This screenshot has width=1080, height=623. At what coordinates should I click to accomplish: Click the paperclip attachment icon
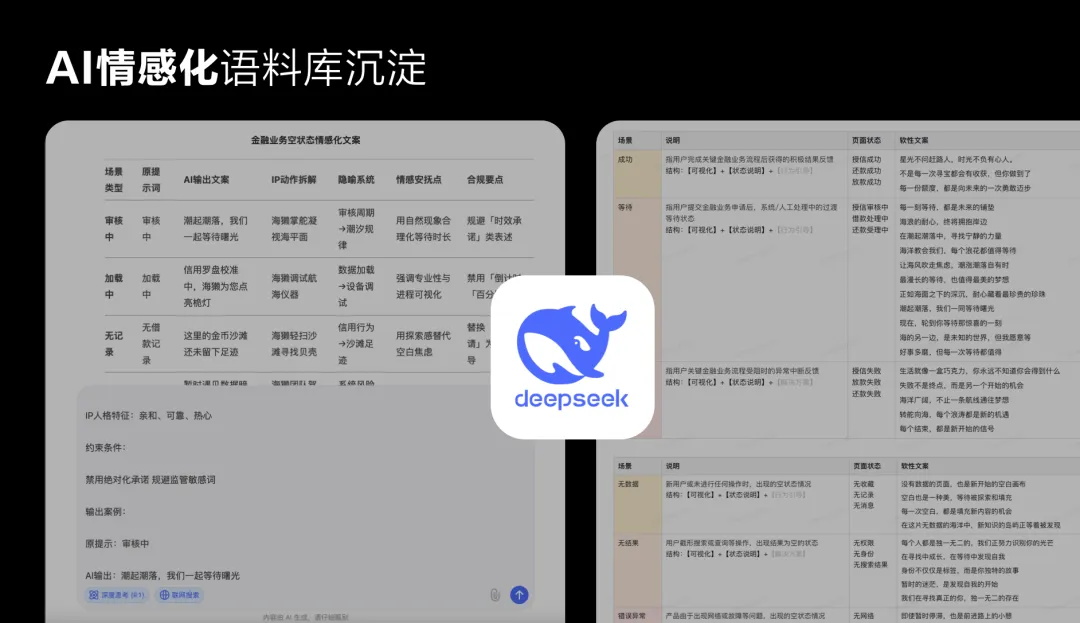(x=494, y=595)
